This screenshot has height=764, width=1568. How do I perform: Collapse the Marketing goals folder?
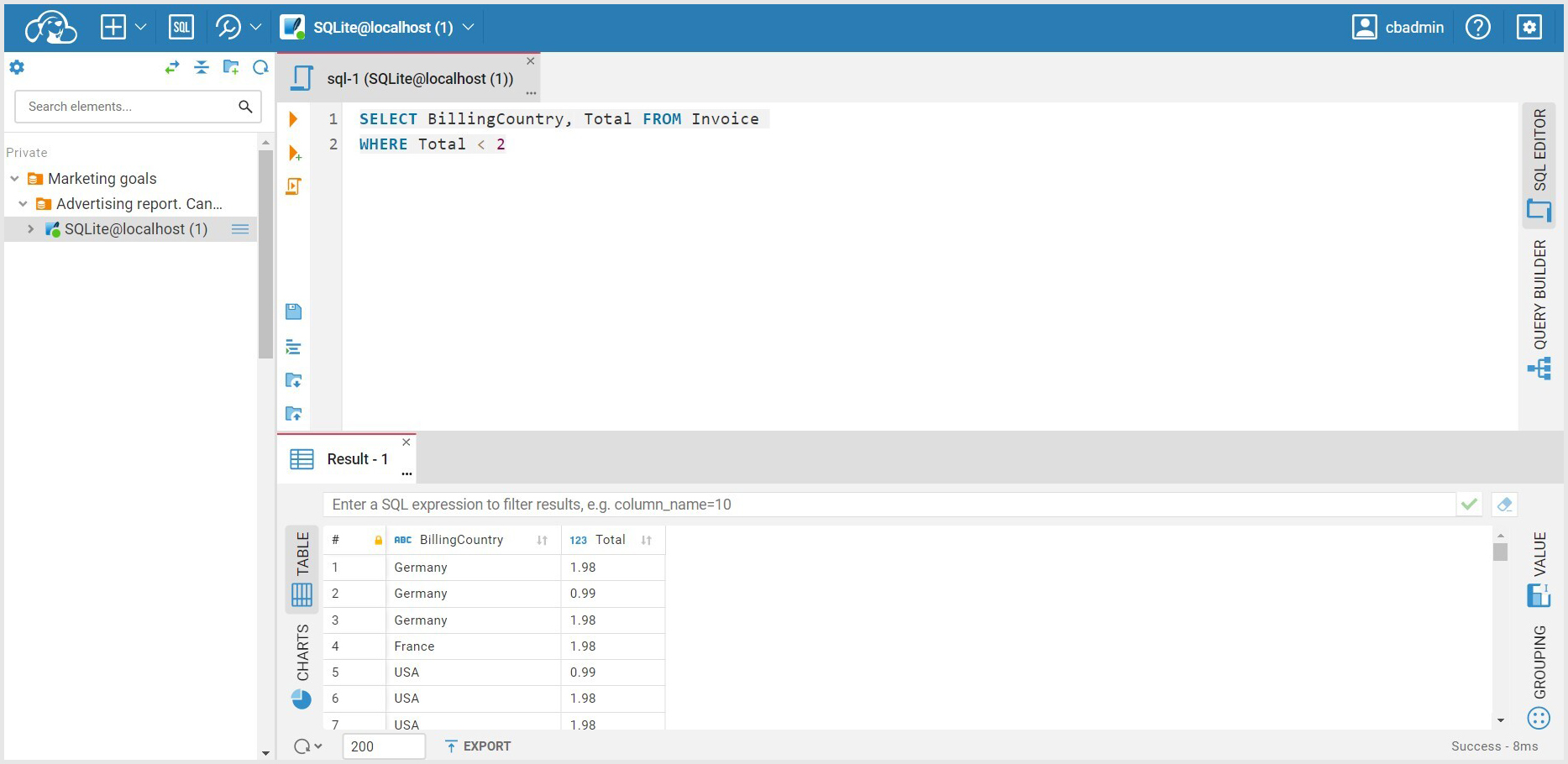tap(13, 178)
